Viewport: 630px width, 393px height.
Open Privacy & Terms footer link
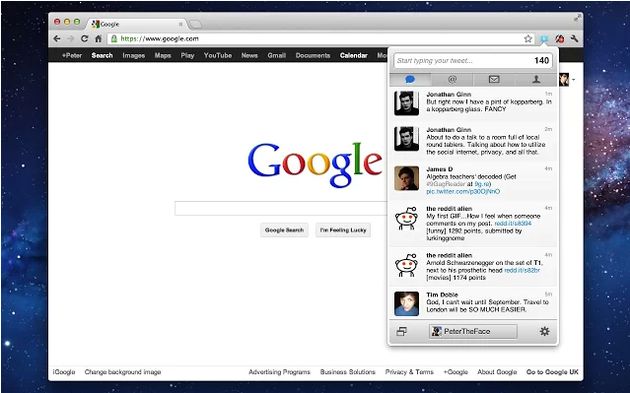click(409, 372)
